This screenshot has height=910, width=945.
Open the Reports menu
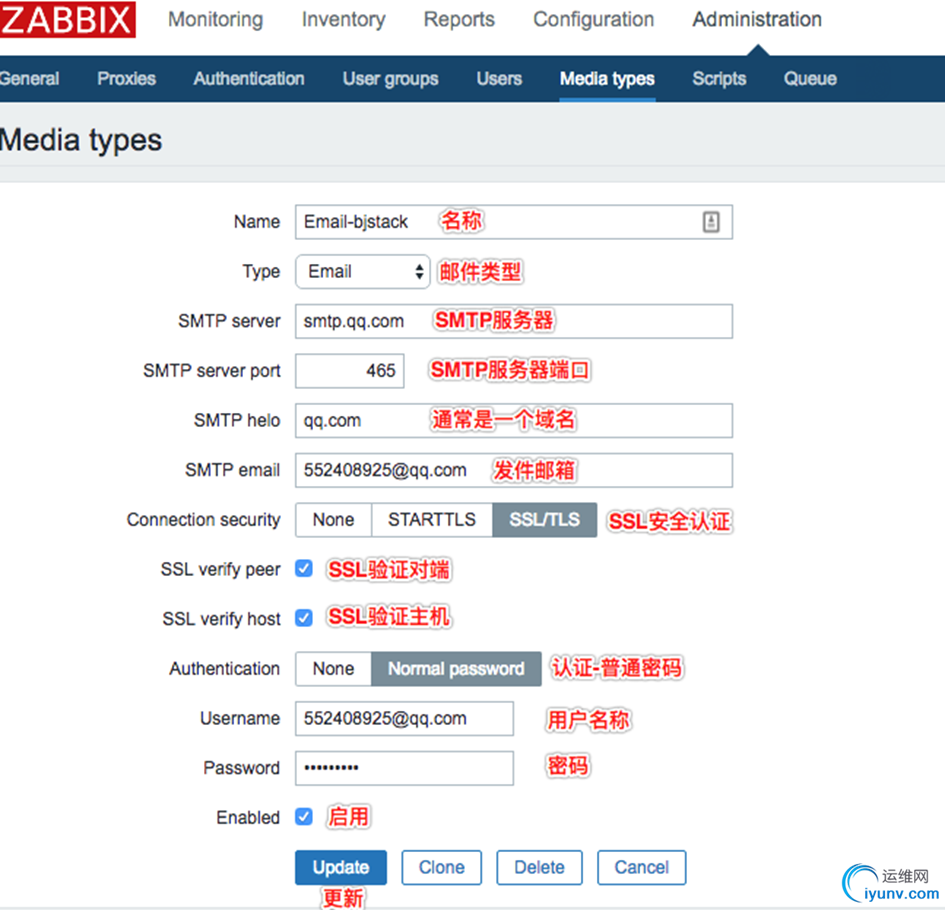pyautogui.click(x=459, y=19)
